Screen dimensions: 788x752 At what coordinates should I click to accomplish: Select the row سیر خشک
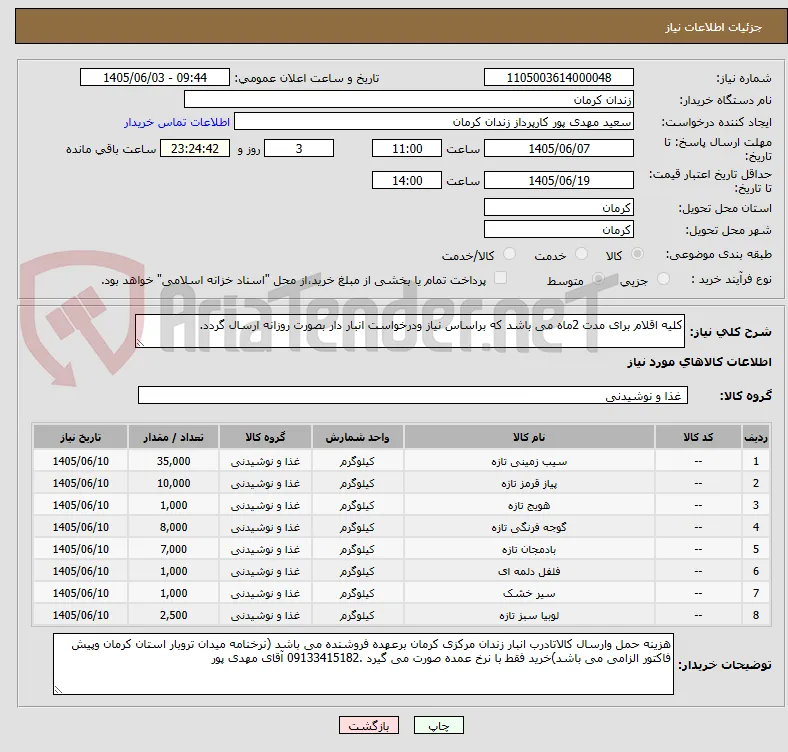coord(402,594)
